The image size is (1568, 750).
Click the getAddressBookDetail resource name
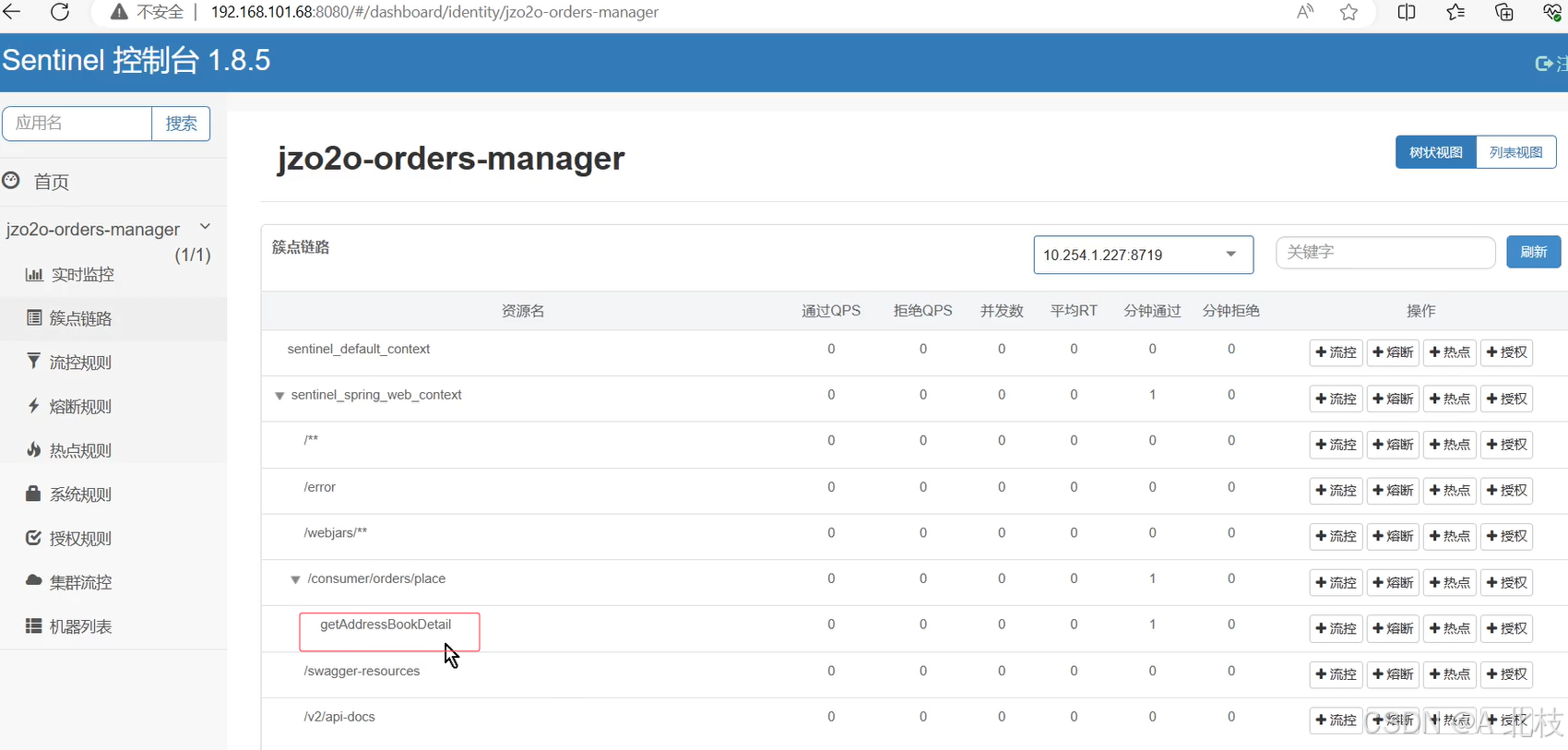[386, 625]
